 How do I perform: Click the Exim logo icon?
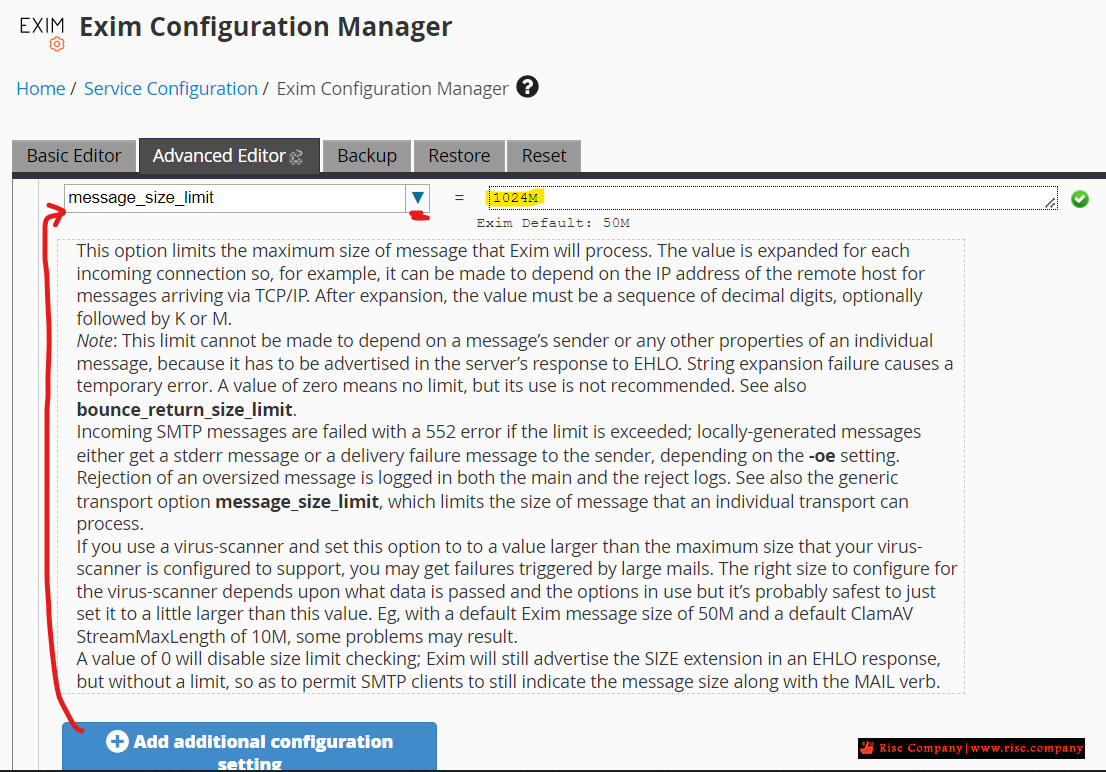42,33
